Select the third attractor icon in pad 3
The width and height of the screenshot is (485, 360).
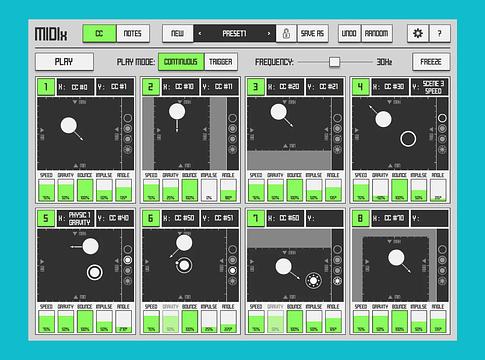pyautogui.click(x=337, y=139)
